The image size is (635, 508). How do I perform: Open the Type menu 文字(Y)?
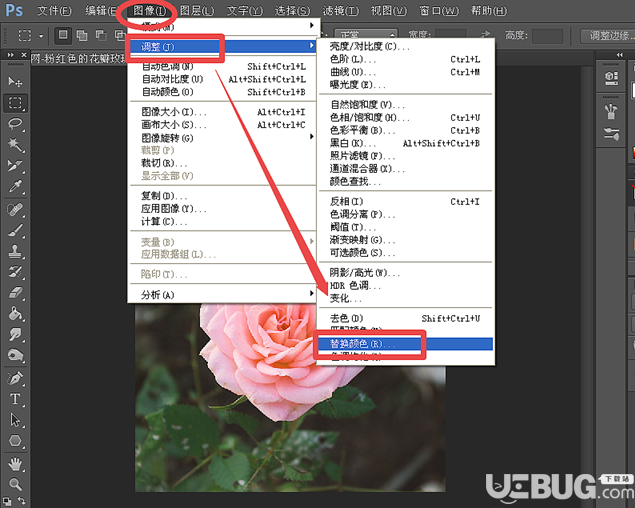coord(245,11)
